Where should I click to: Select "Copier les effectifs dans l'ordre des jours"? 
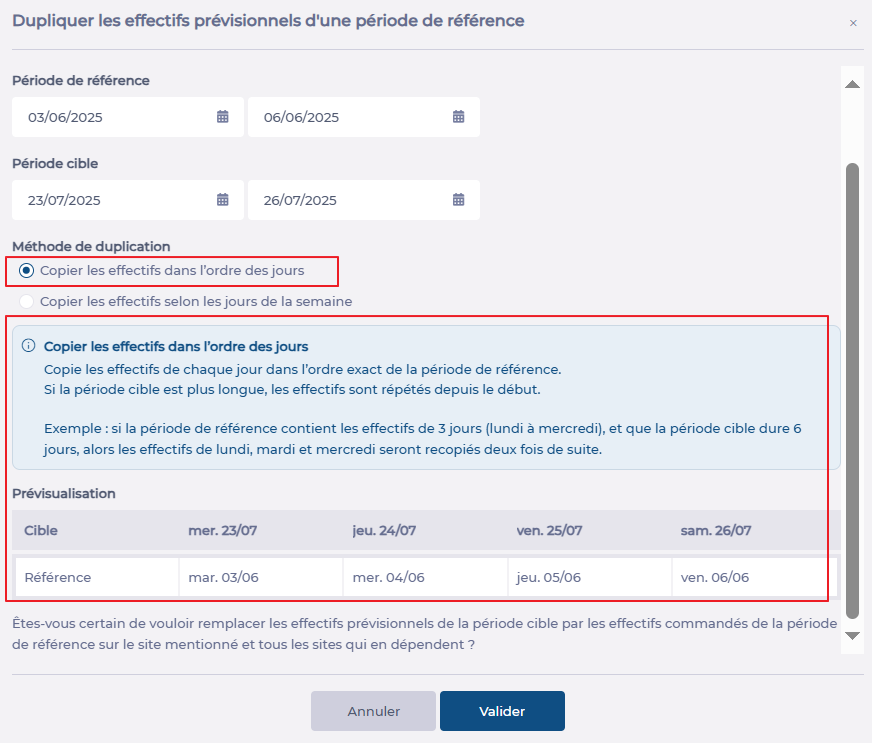click(26, 270)
